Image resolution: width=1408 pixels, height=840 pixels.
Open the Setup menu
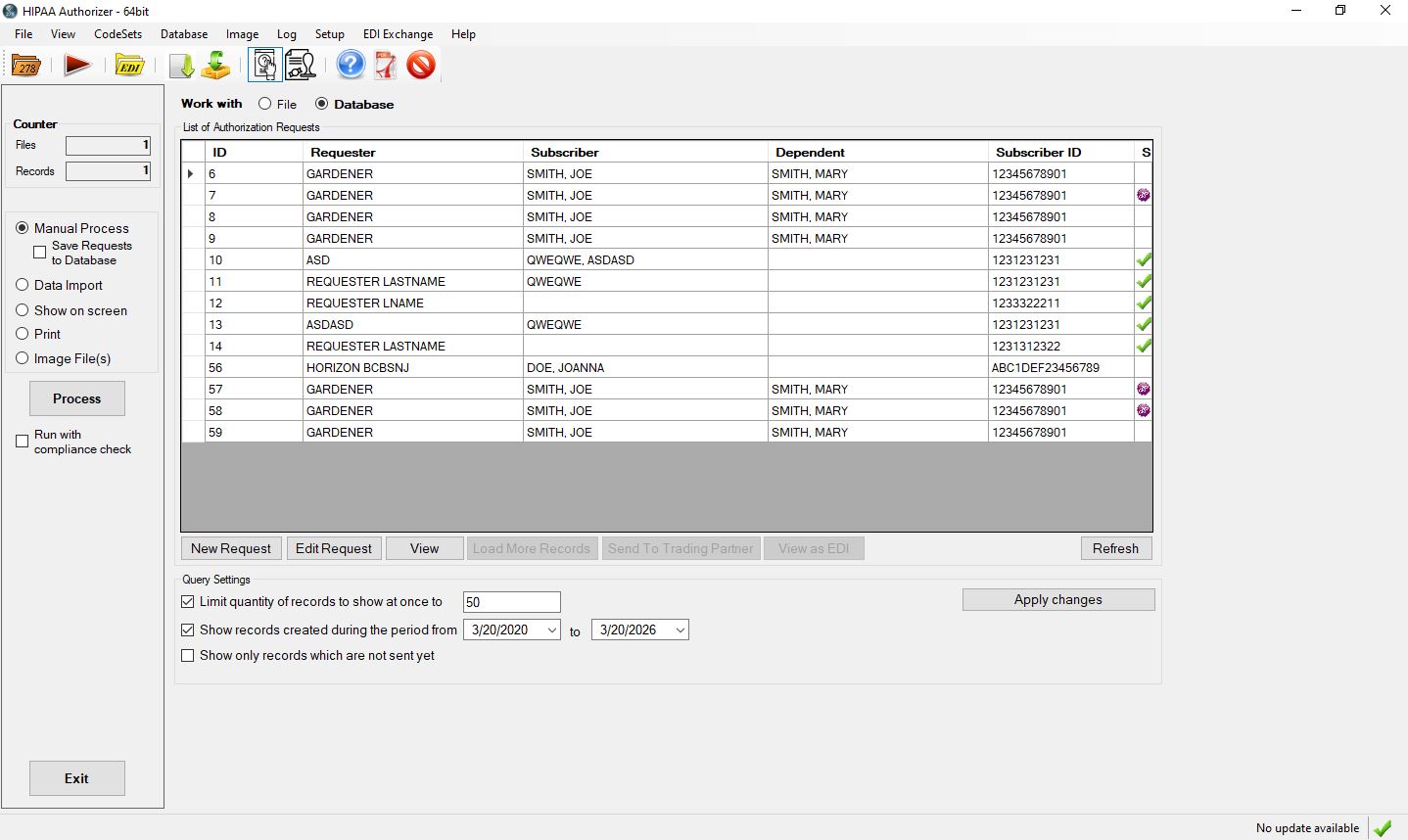(329, 33)
